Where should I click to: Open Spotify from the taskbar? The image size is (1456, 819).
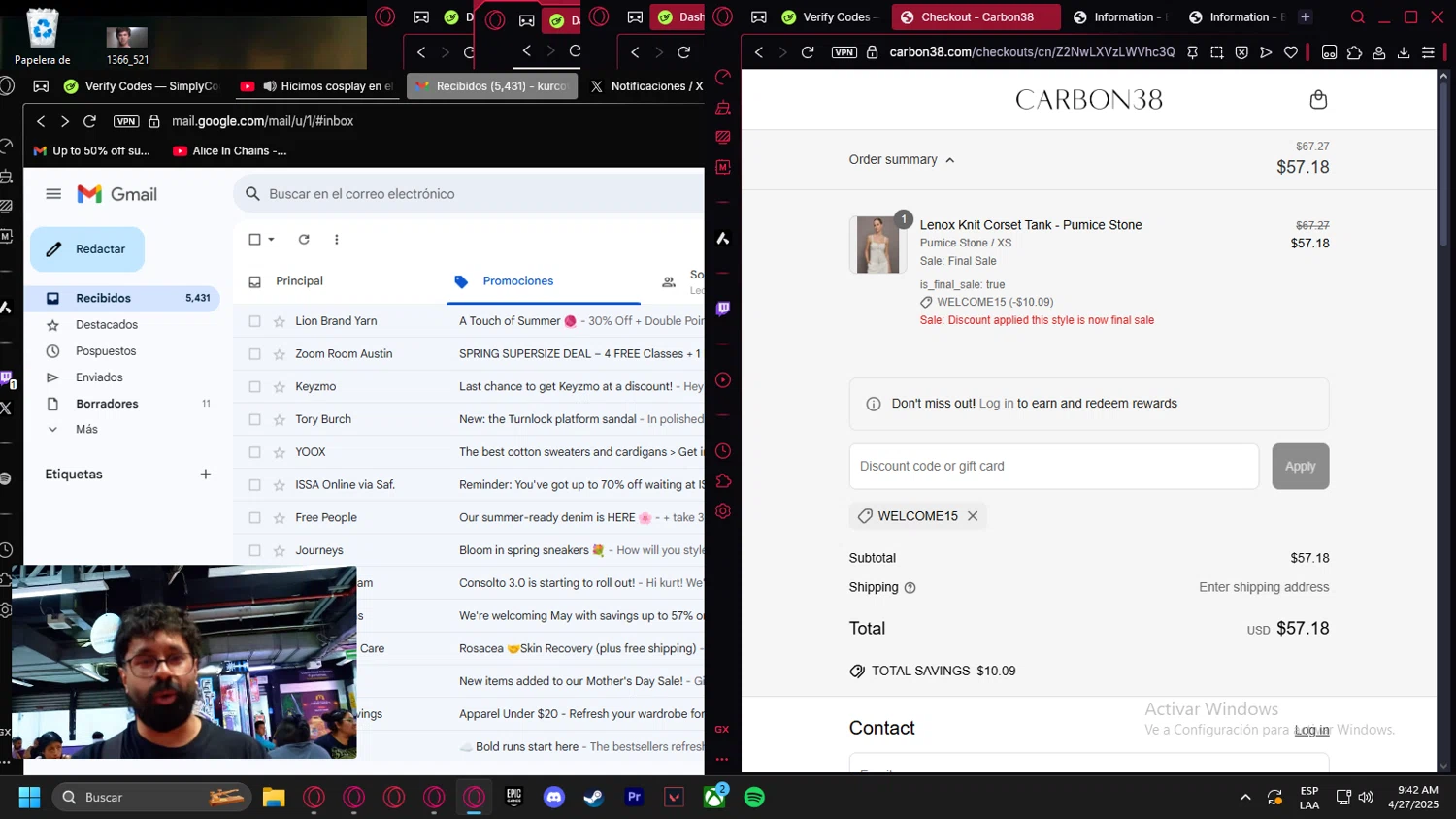coord(754,798)
